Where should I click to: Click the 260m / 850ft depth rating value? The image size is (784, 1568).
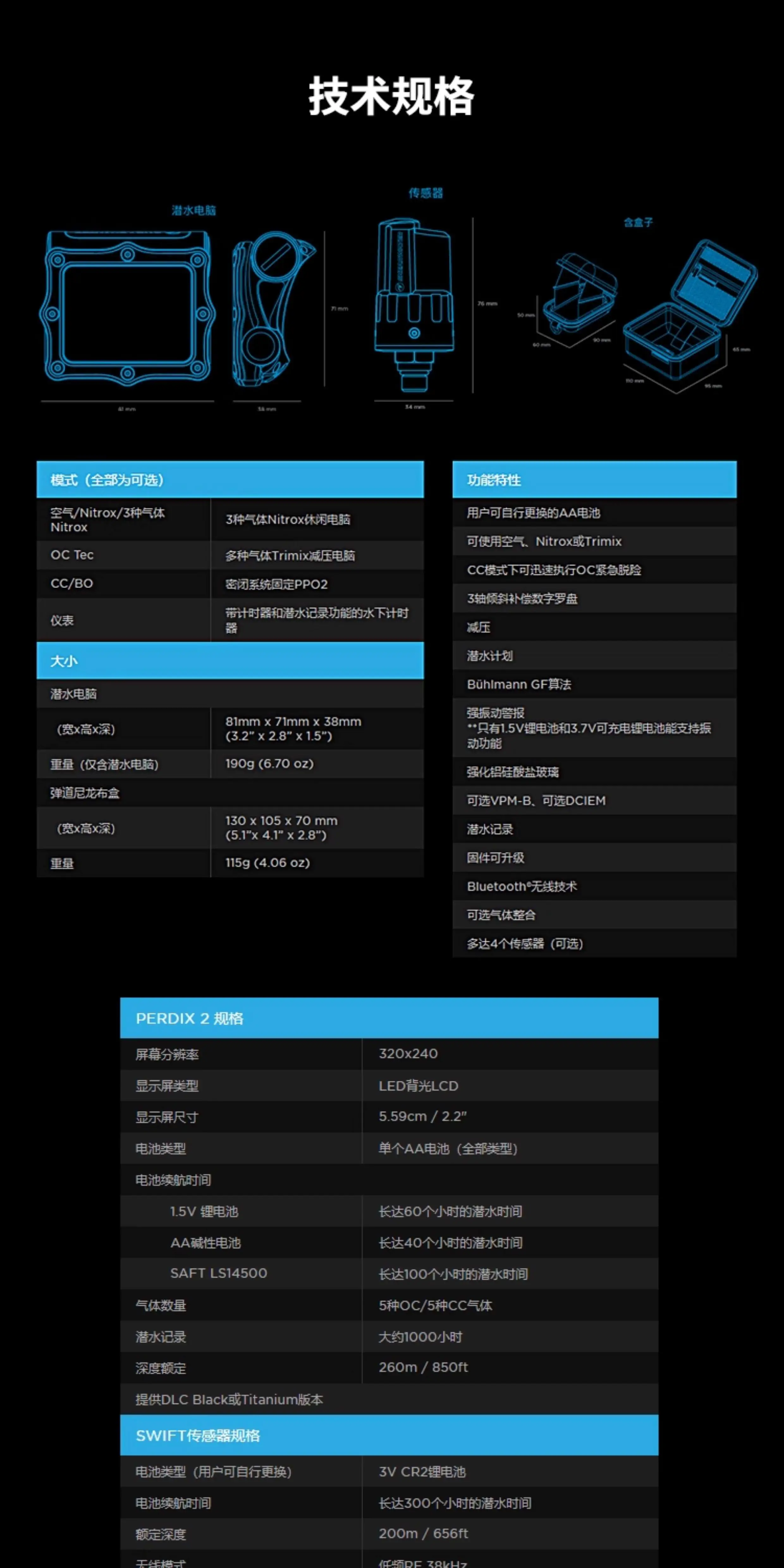click(423, 1367)
